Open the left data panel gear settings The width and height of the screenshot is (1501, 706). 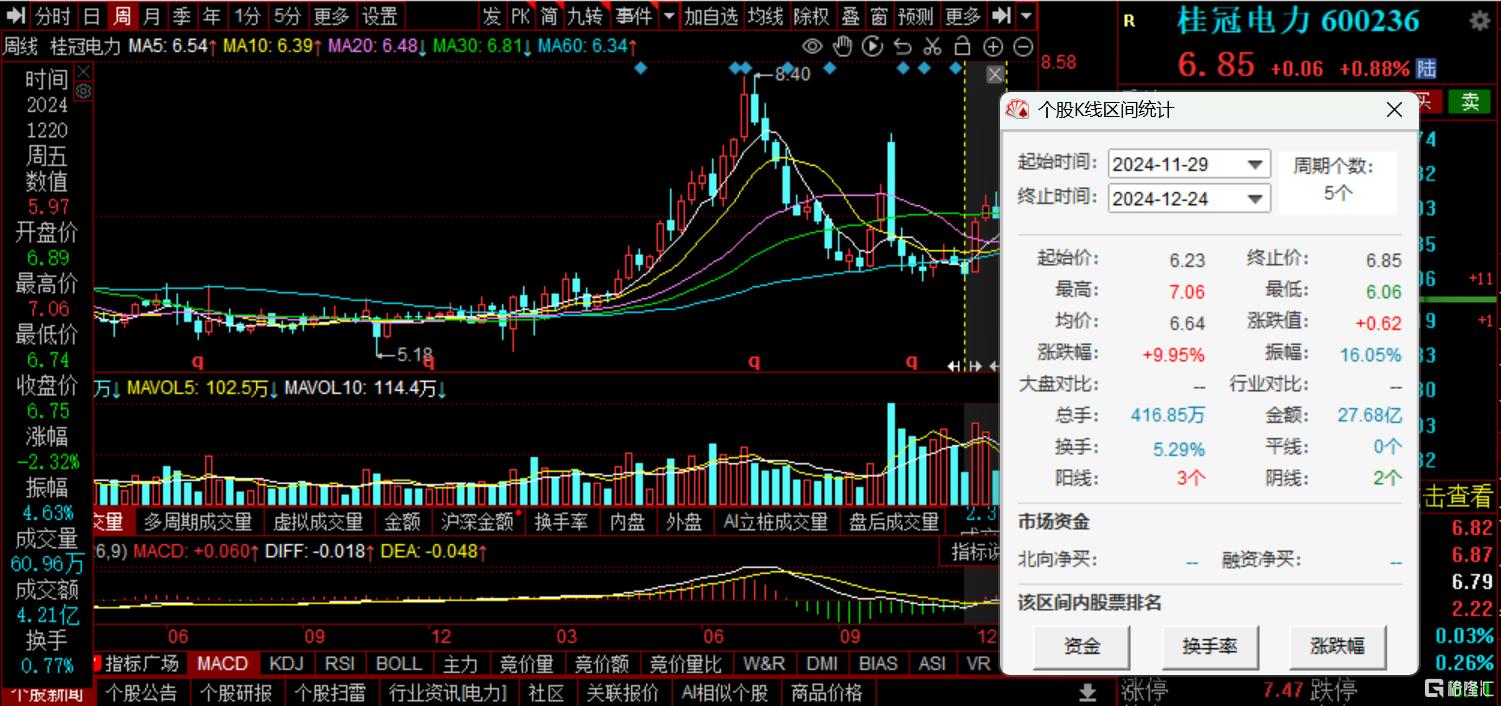(83, 91)
